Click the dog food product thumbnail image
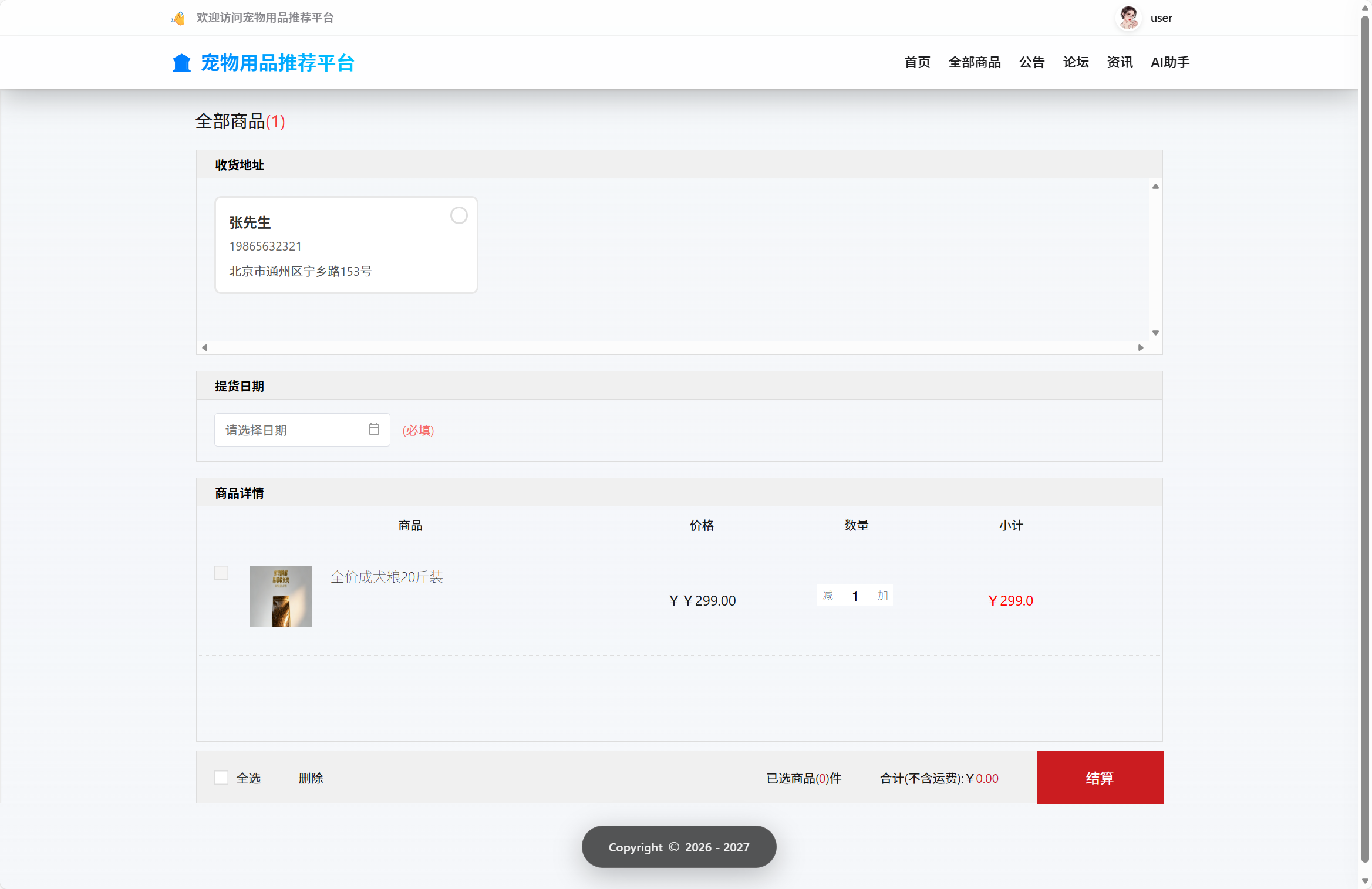This screenshot has height=889, width=1372. (x=281, y=596)
